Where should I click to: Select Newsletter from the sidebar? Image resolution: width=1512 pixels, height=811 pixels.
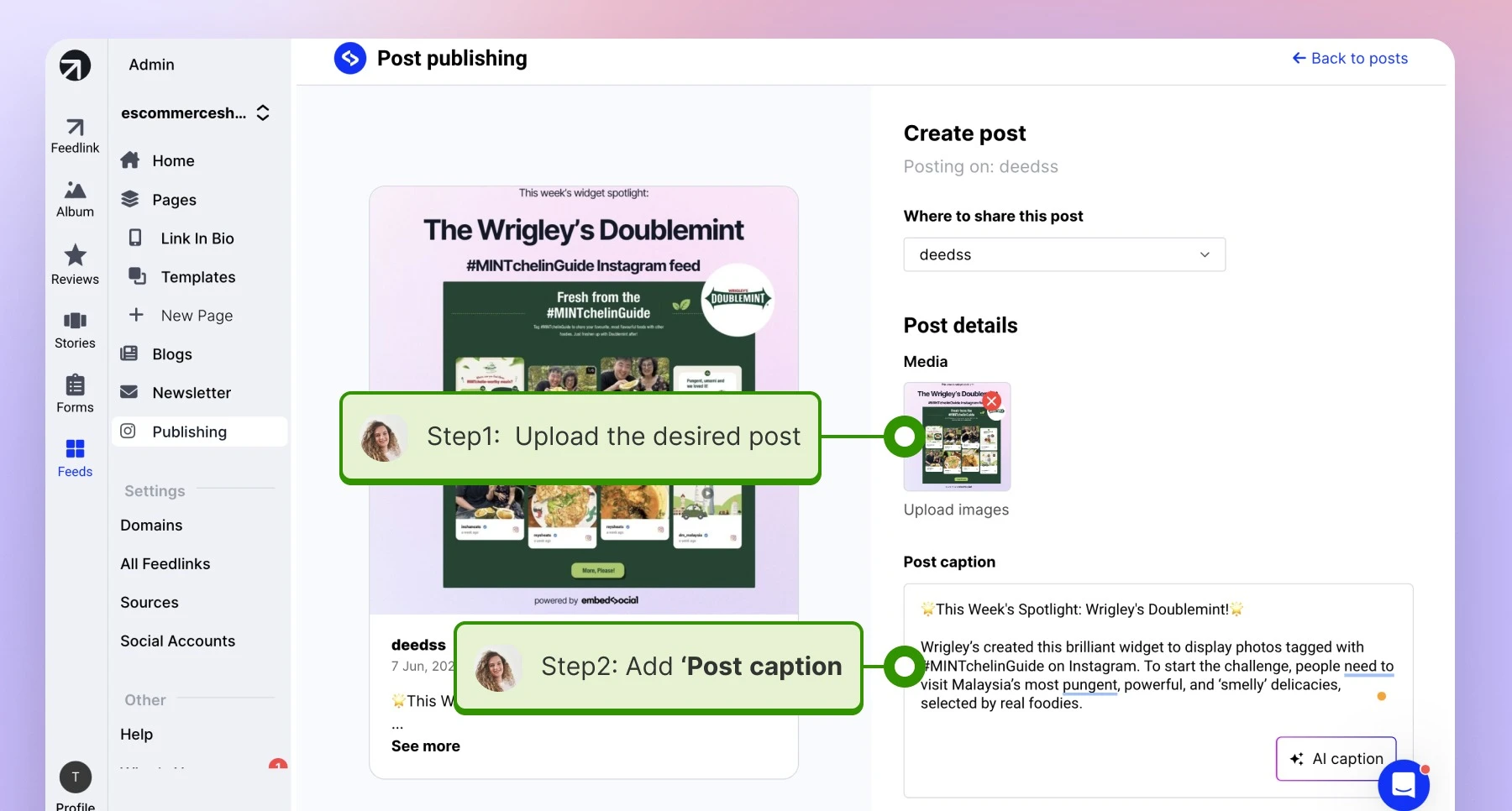tap(192, 393)
